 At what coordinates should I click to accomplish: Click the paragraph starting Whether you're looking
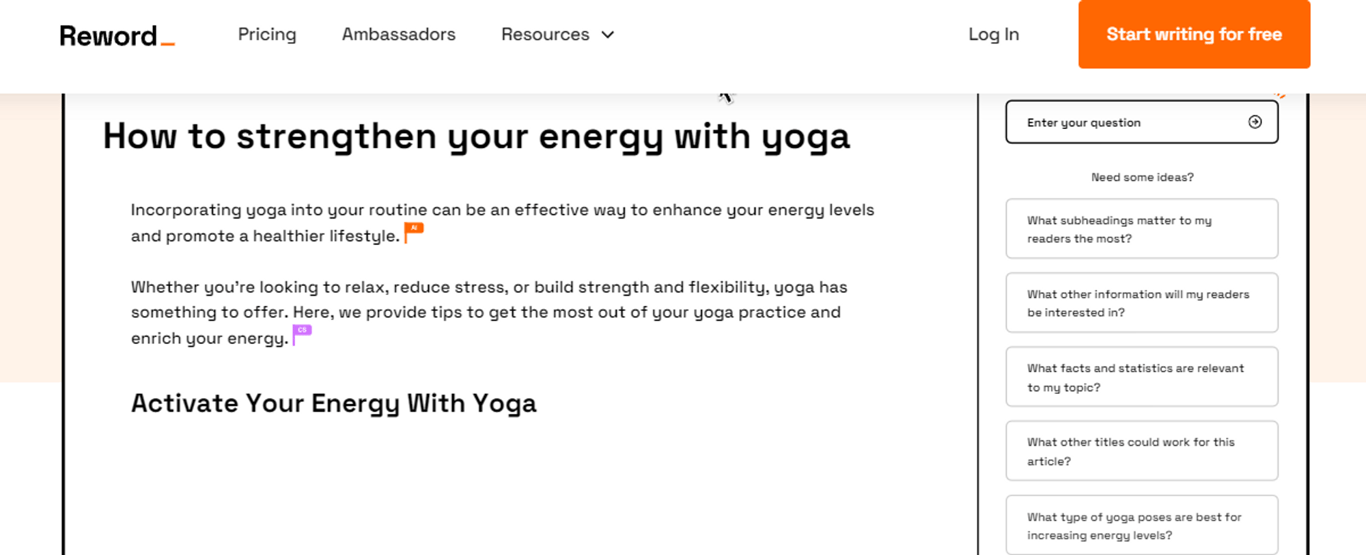click(x=489, y=312)
